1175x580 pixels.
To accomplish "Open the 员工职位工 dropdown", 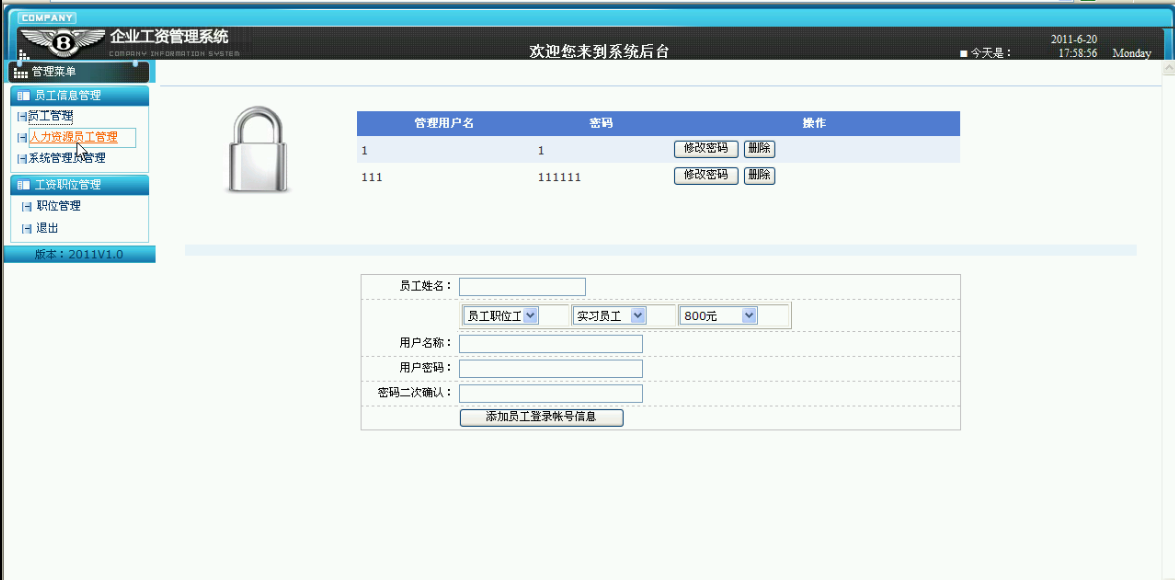I will 501,316.
